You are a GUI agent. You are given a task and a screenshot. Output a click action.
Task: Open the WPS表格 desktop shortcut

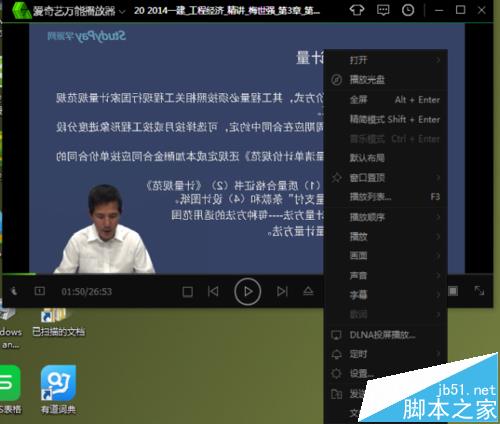click(10, 389)
